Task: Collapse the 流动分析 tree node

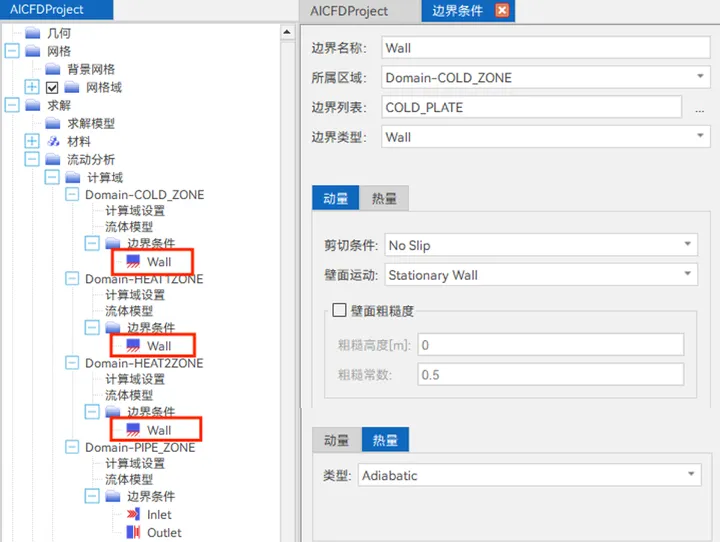Action: coord(32,159)
